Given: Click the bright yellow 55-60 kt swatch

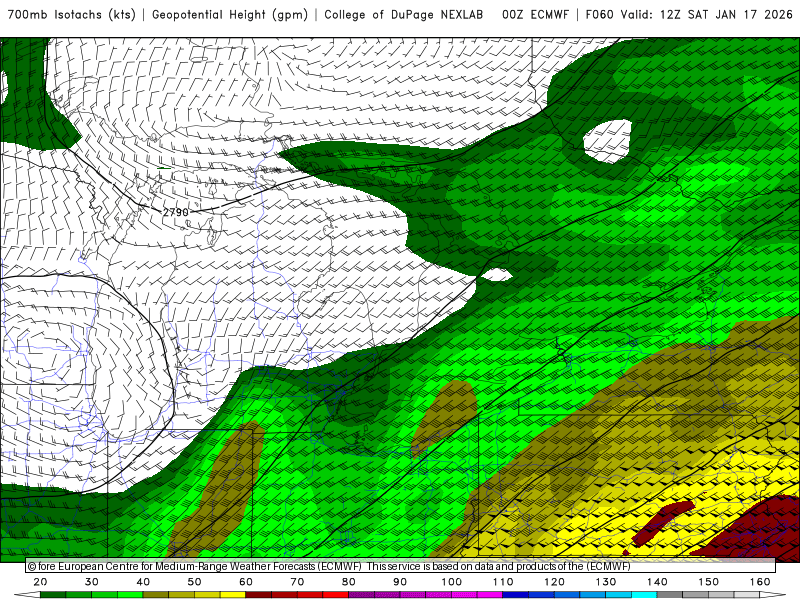Looking at the screenshot, I should [x=233, y=595].
